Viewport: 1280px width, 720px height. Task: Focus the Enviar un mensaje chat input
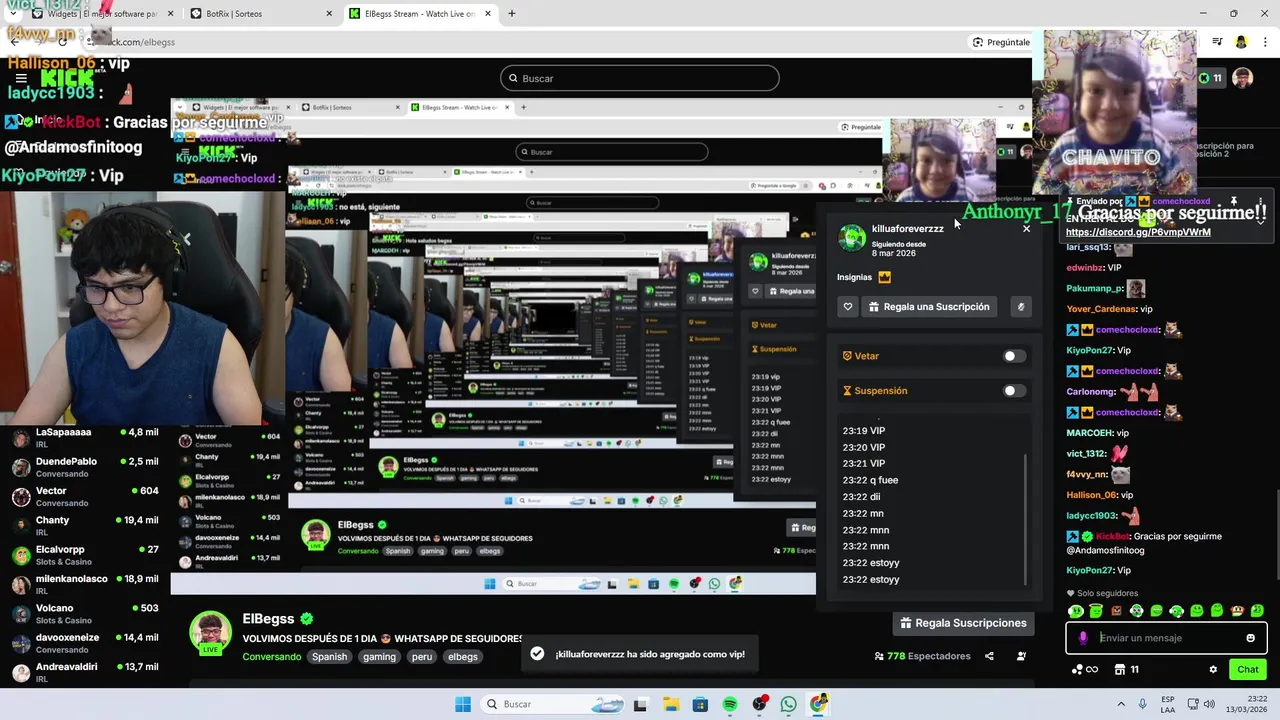[x=1165, y=638]
